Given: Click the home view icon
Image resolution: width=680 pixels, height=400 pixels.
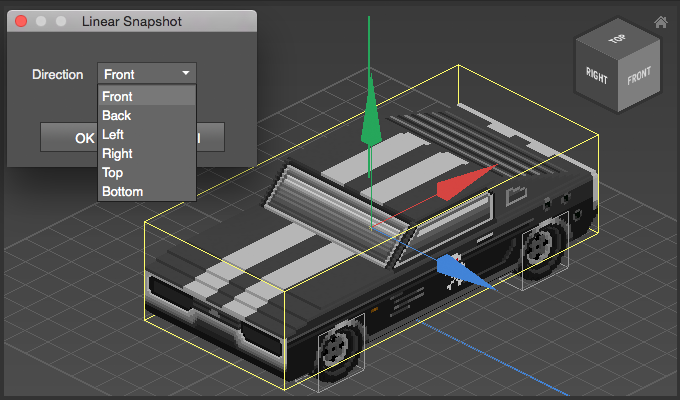Looking at the screenshot, I should (x=660, y=22).
